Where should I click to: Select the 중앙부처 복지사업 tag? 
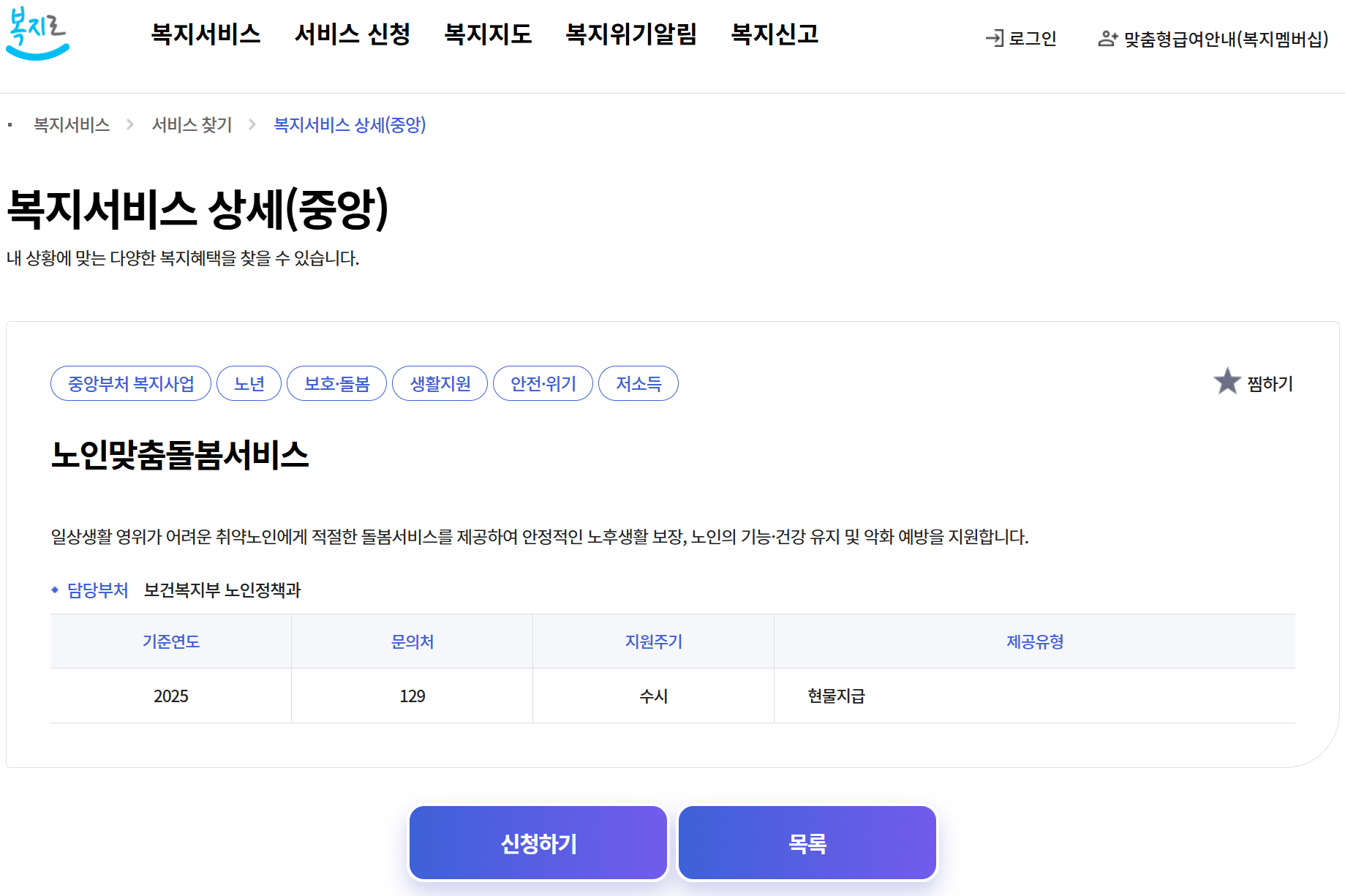coord(131,383)
